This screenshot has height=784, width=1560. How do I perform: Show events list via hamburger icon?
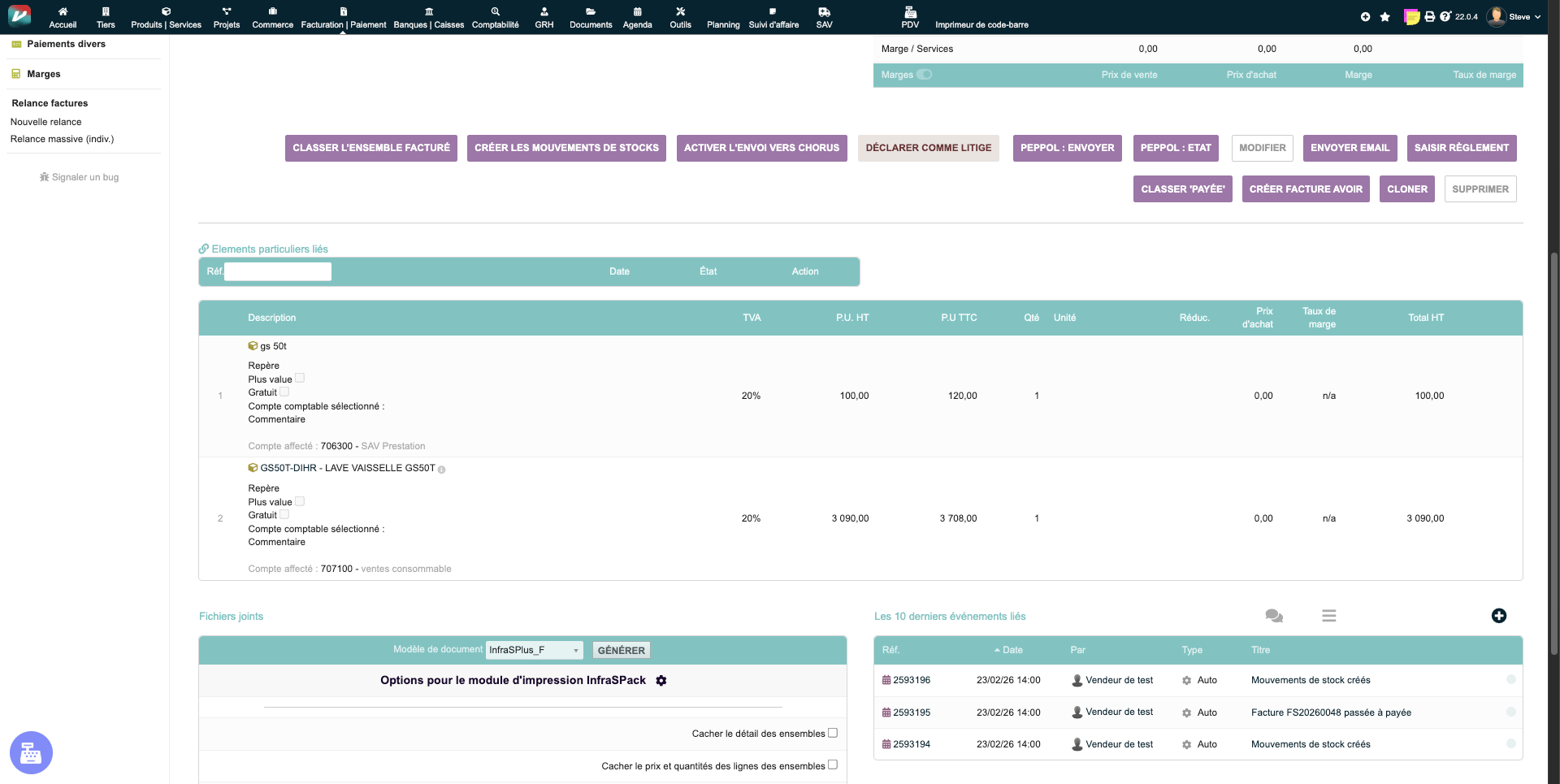point(1329,616)
